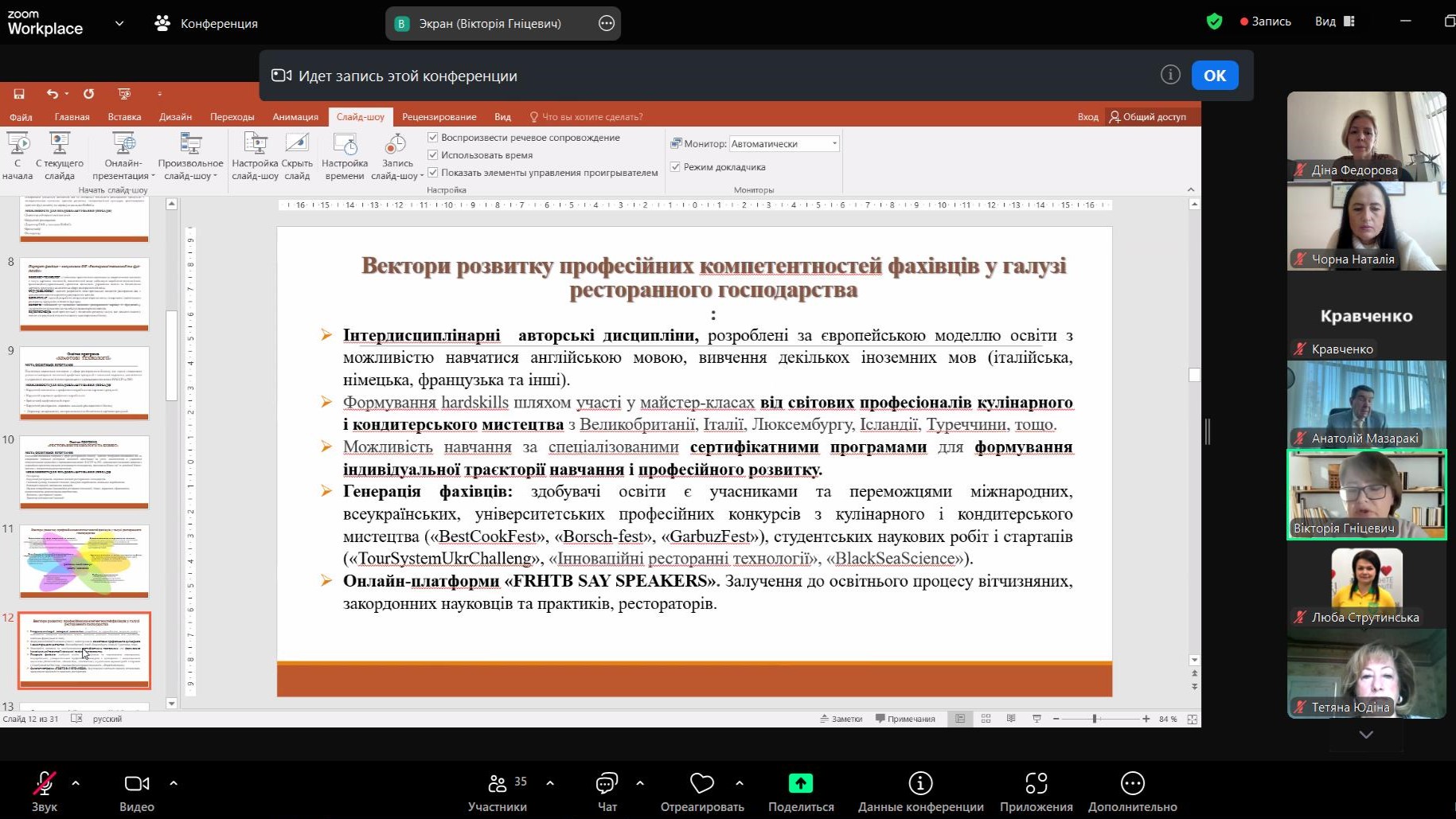Expand more participants chevron below Тетяна Юдіна
This screenshot has width=1456, height=819.
coord(1366,735)
